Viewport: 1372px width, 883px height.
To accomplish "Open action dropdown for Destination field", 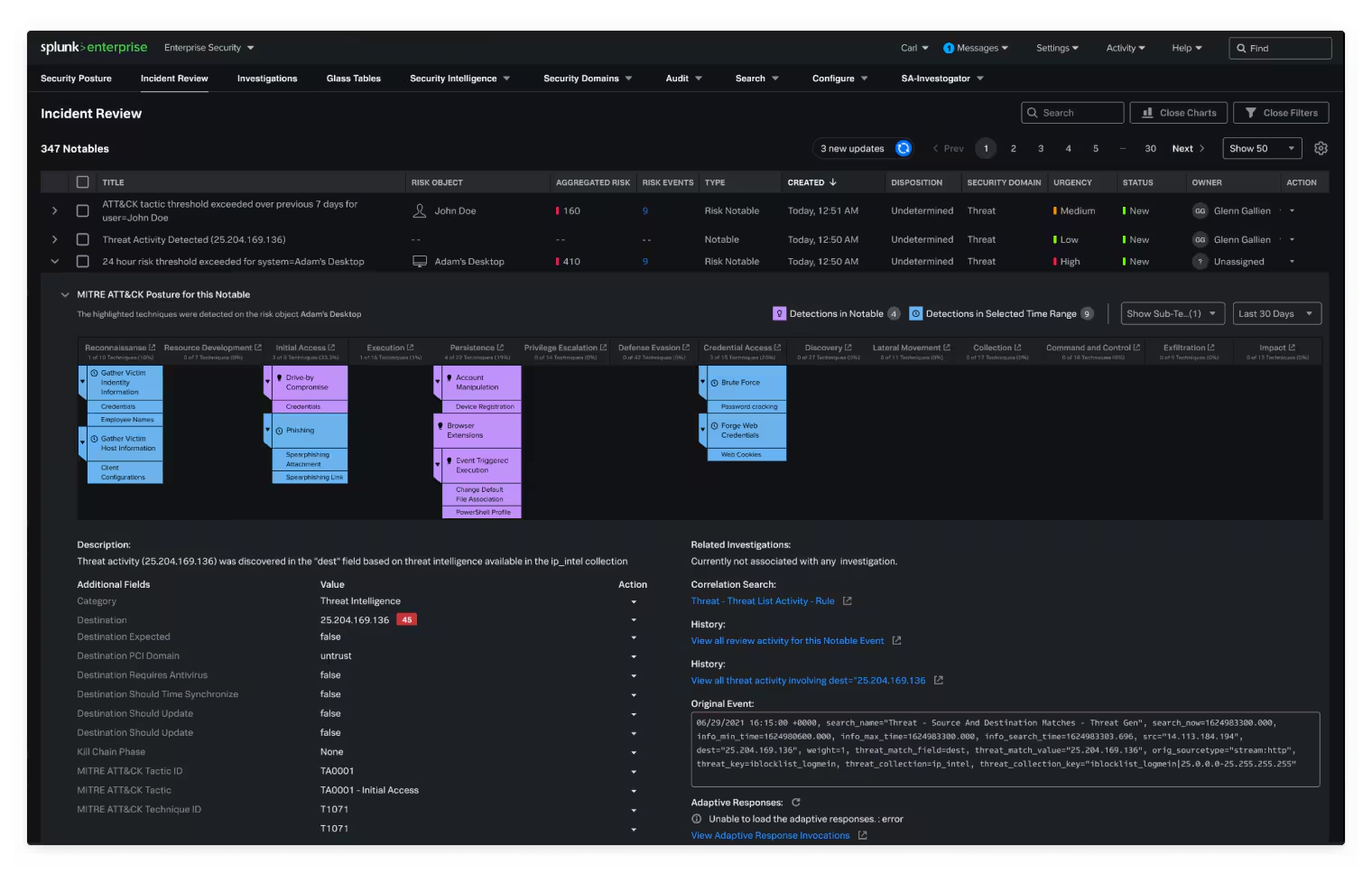I will point(634,620).
